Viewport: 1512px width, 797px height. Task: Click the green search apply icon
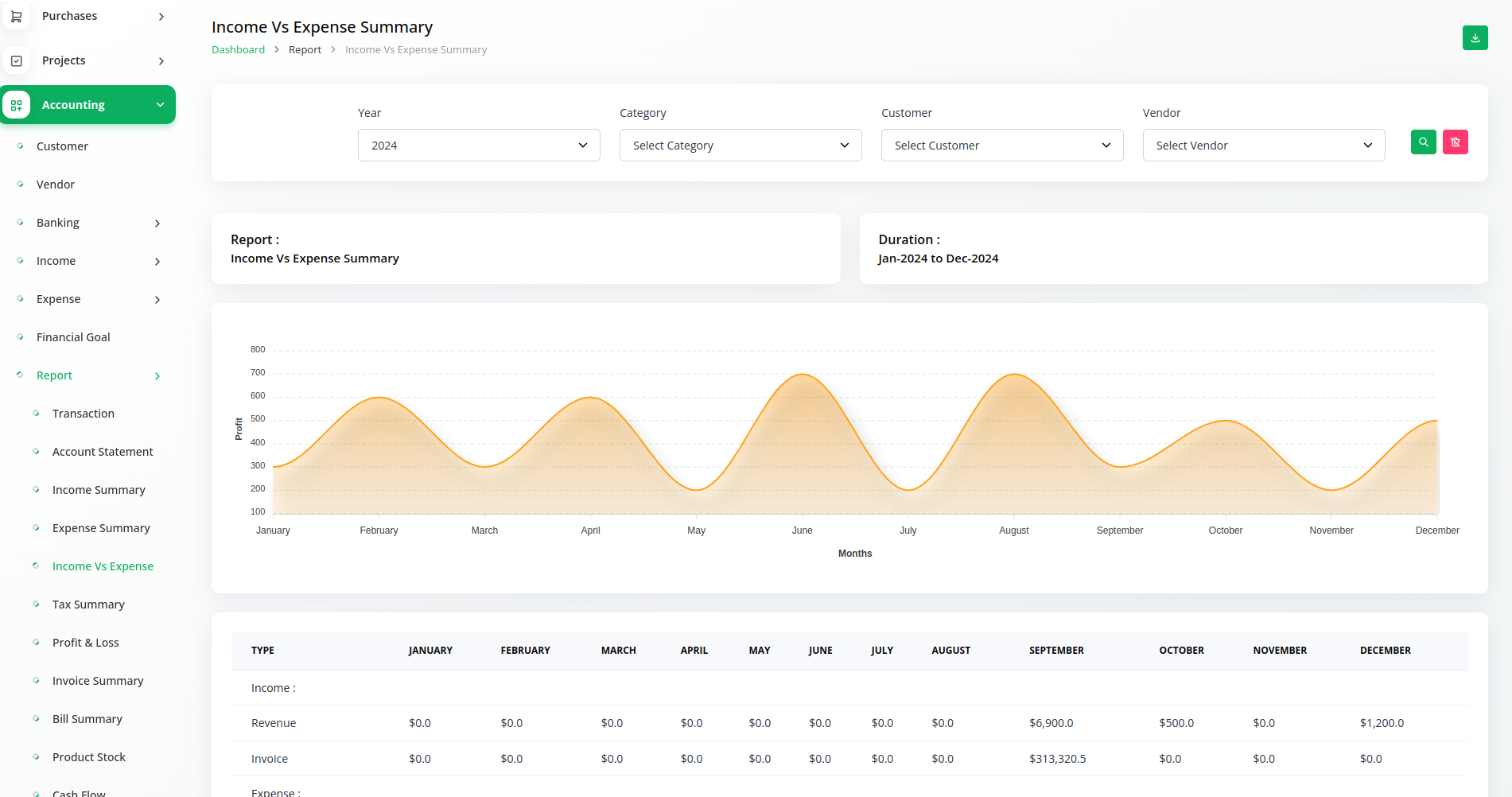[x=1423, y=142]
